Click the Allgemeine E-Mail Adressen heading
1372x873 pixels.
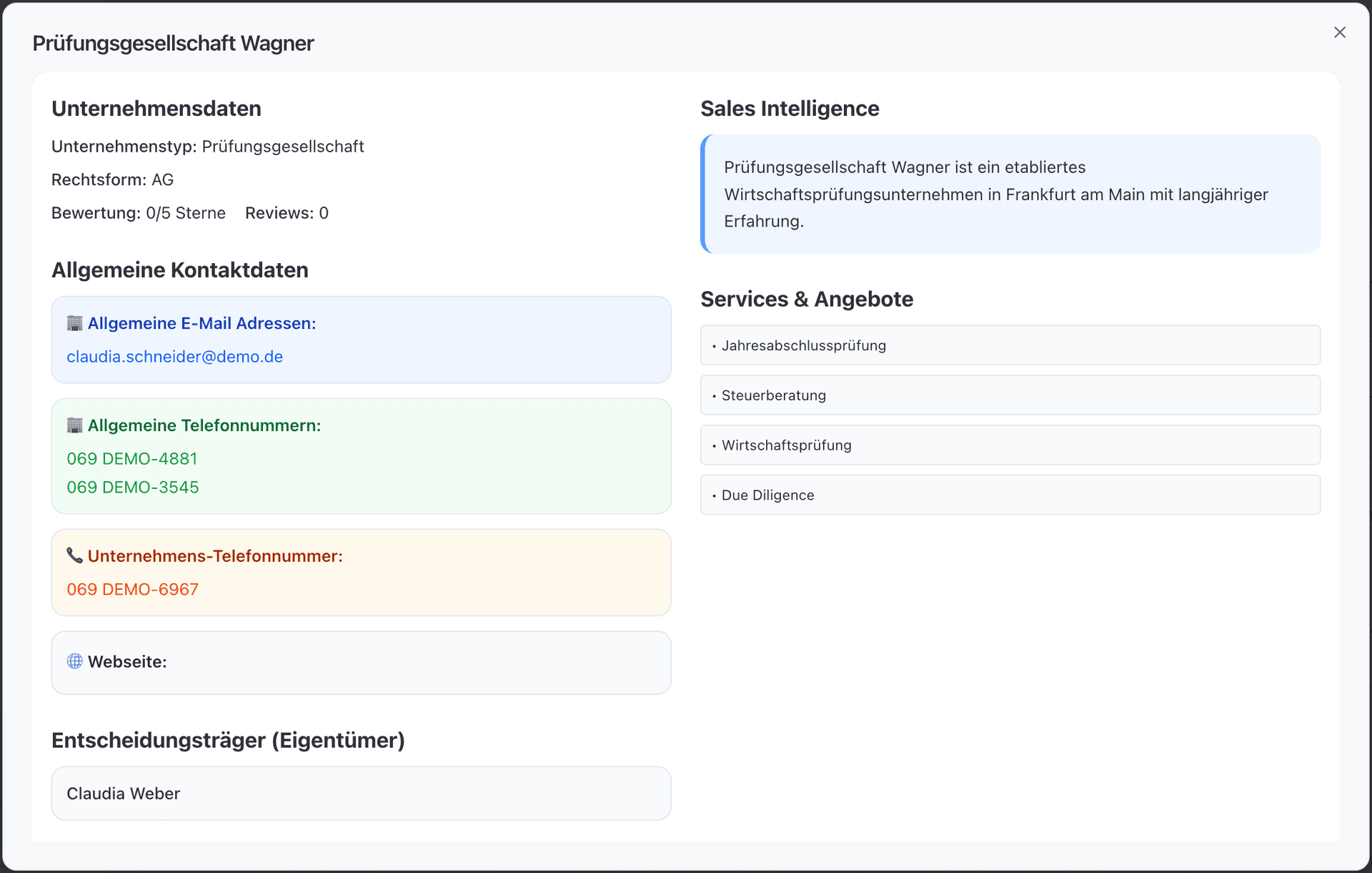click(x=202, y=323)
